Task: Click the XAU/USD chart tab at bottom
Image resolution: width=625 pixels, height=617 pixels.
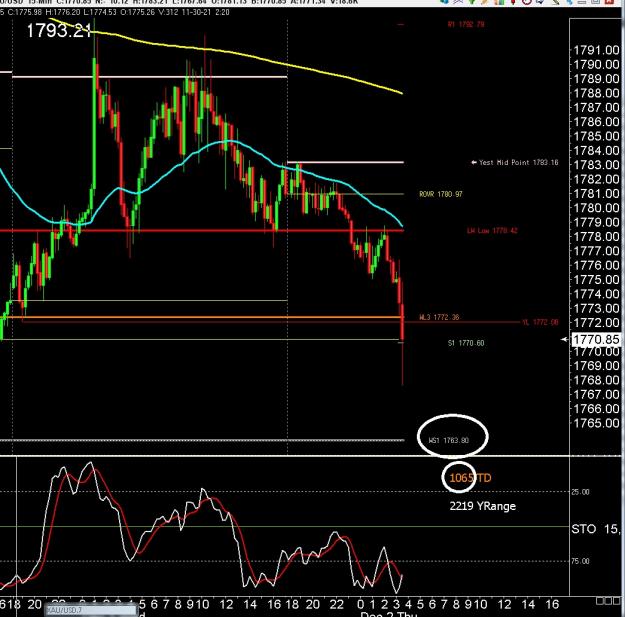Action: pyautogui.click(x=91, y=610)
